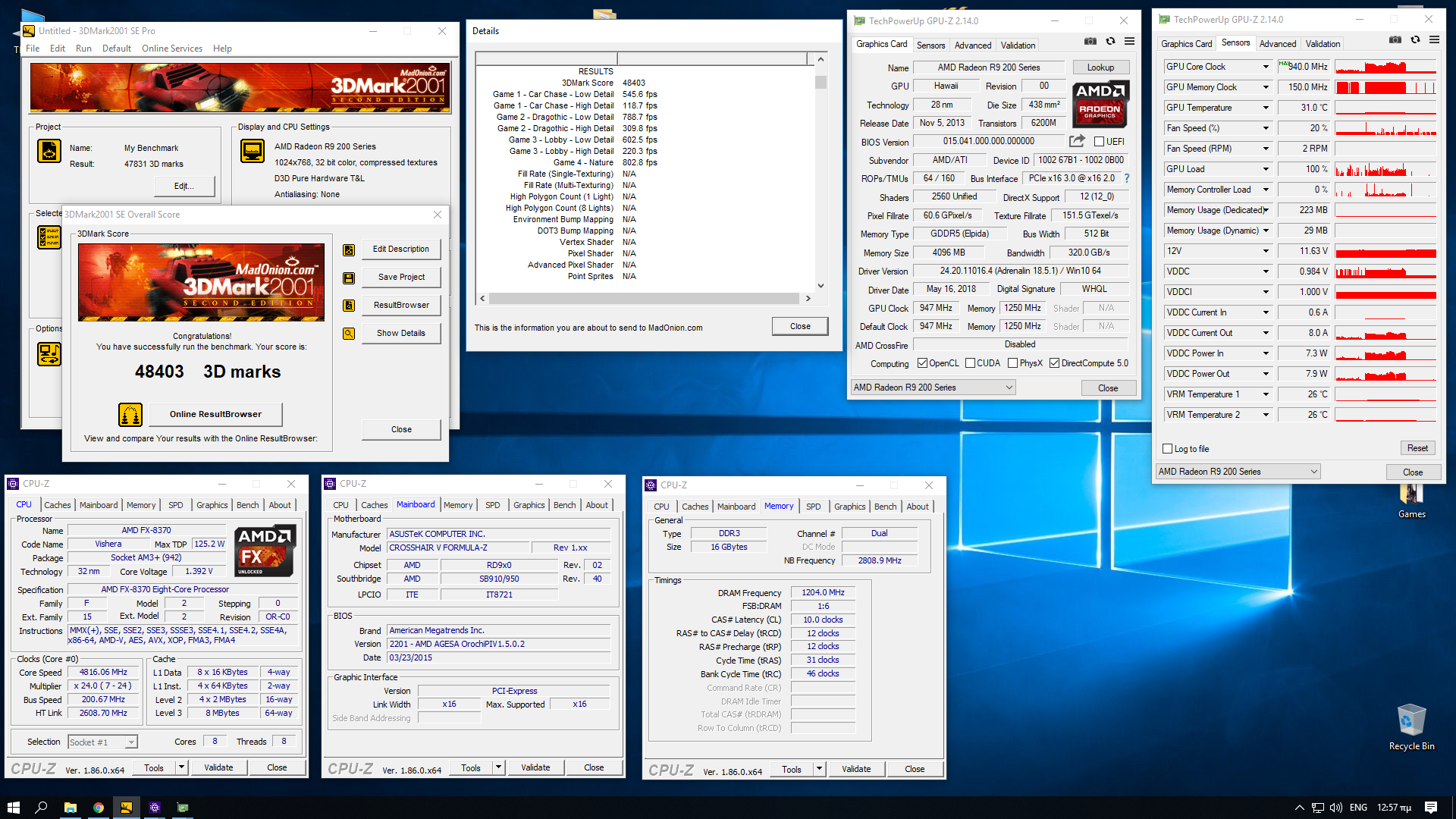
Task: Switch to Advanced tab in GPU-Z Graphics Card window
Action: (x=972, y=45)
